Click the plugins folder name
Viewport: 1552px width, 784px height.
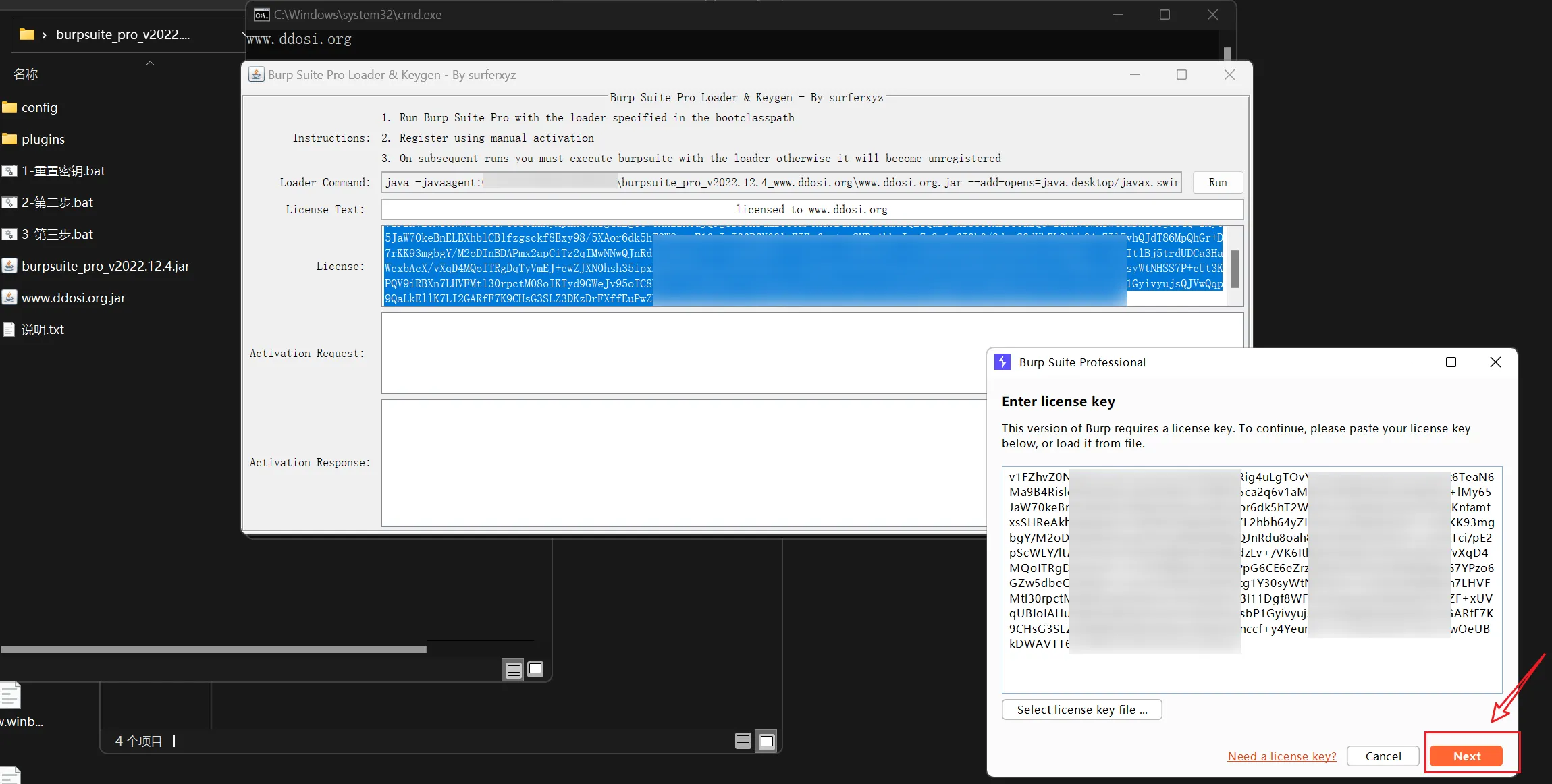43,139
